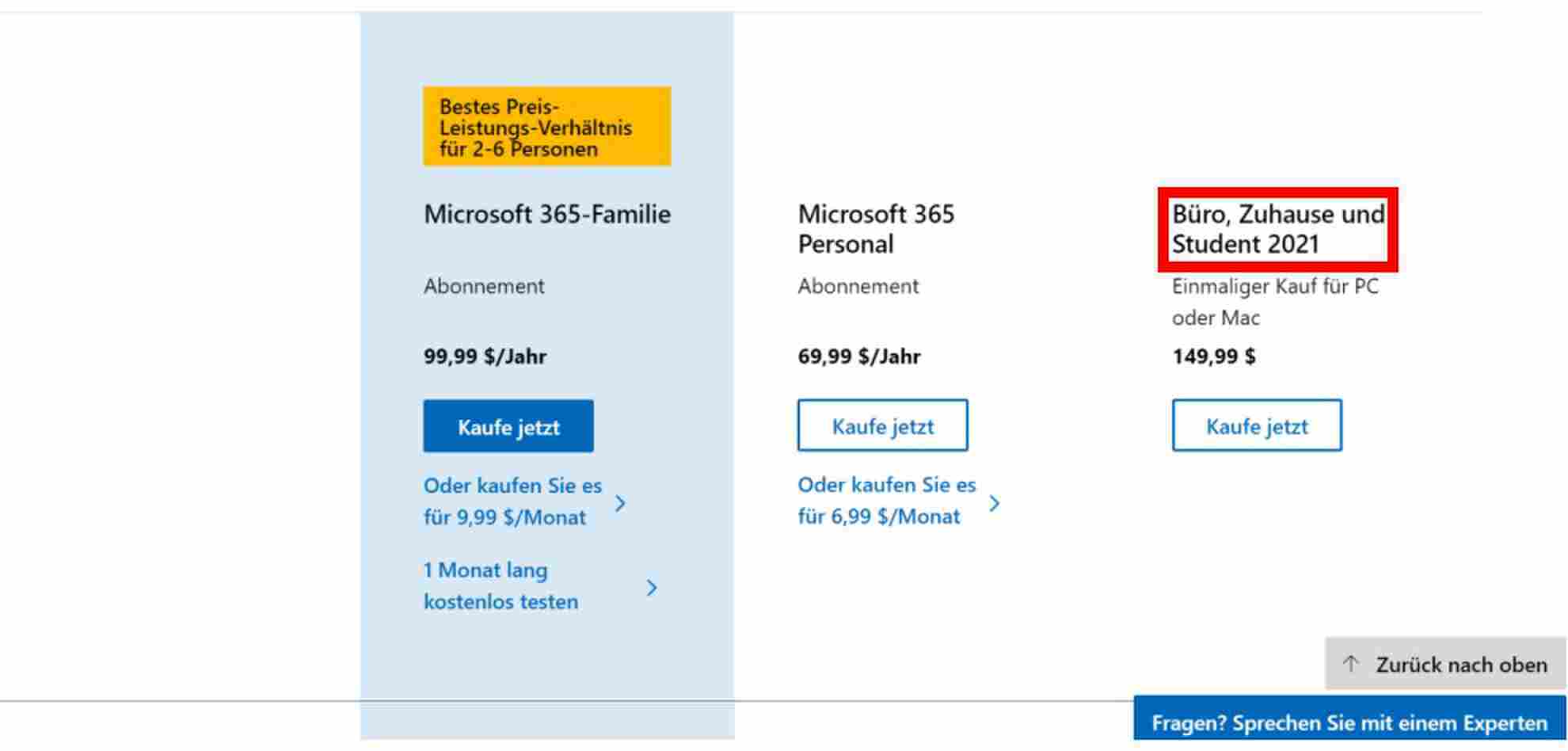Open 'Fragen? Sprechen Sie mit einem Experten' chat

click(1349, 722)
